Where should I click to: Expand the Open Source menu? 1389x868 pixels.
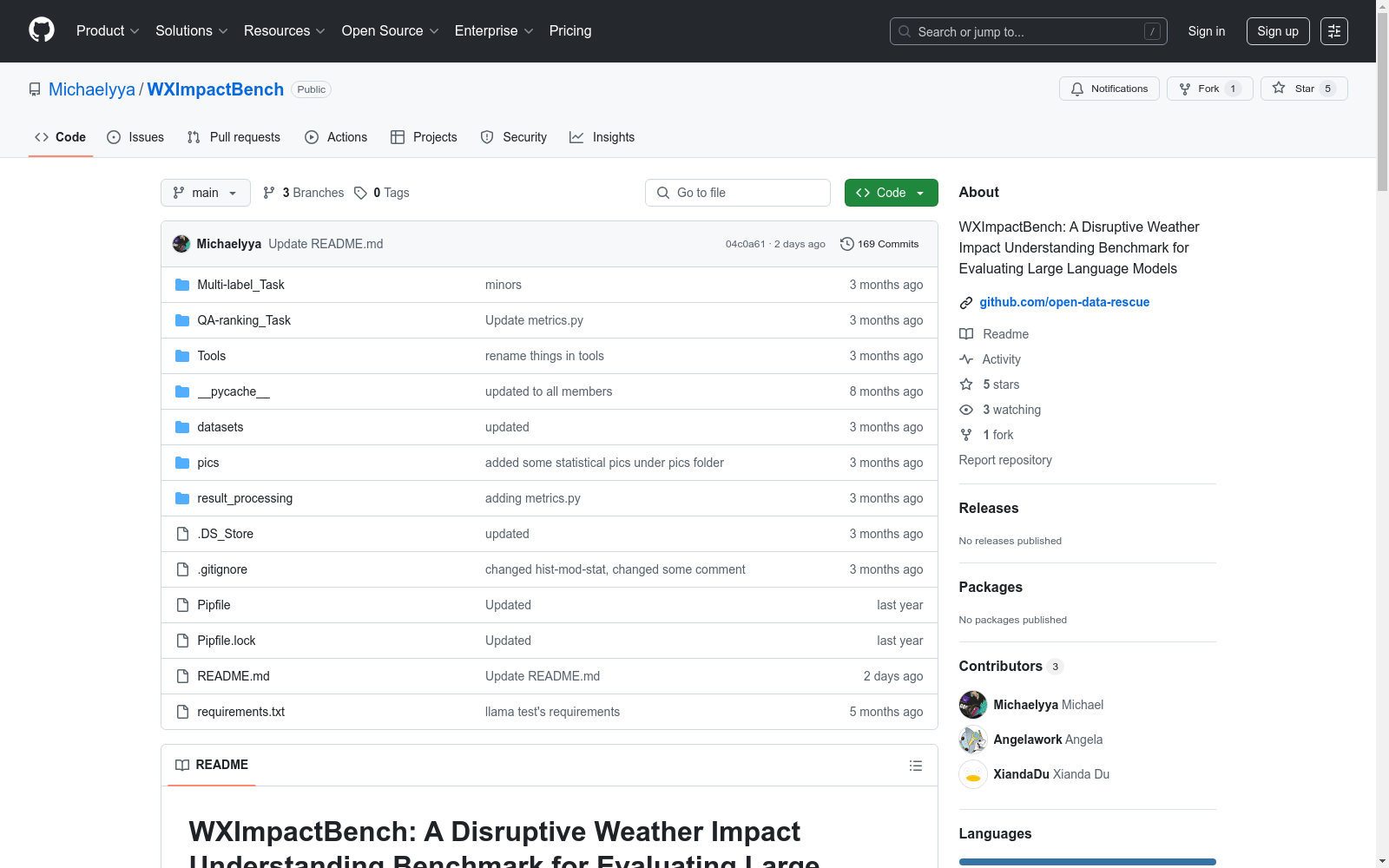391,31
